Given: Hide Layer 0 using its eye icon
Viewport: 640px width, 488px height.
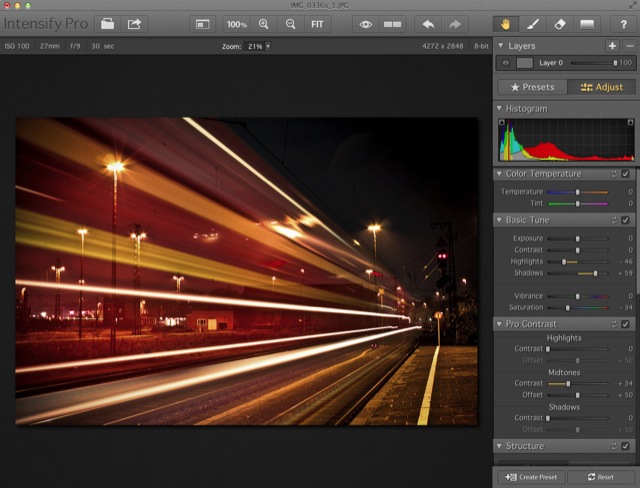Looking at the screenshot, I should tap(506, 63).
